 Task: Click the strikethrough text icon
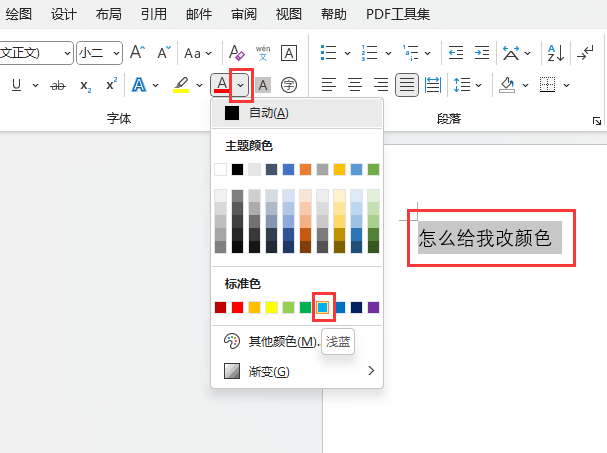tap(57, 85)
